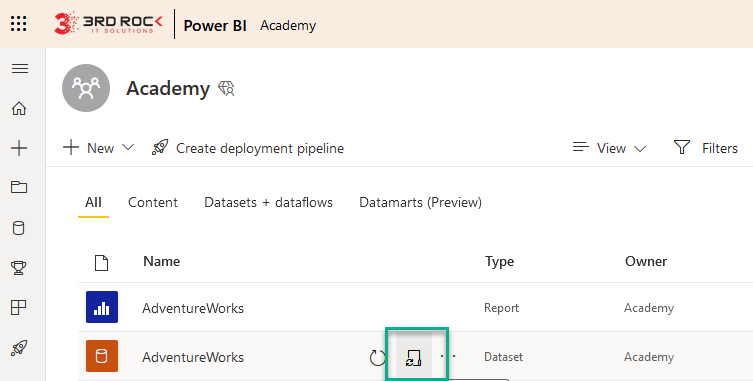Sort by the Owner column header
This screenshot has width=753, height=381.
646,261
